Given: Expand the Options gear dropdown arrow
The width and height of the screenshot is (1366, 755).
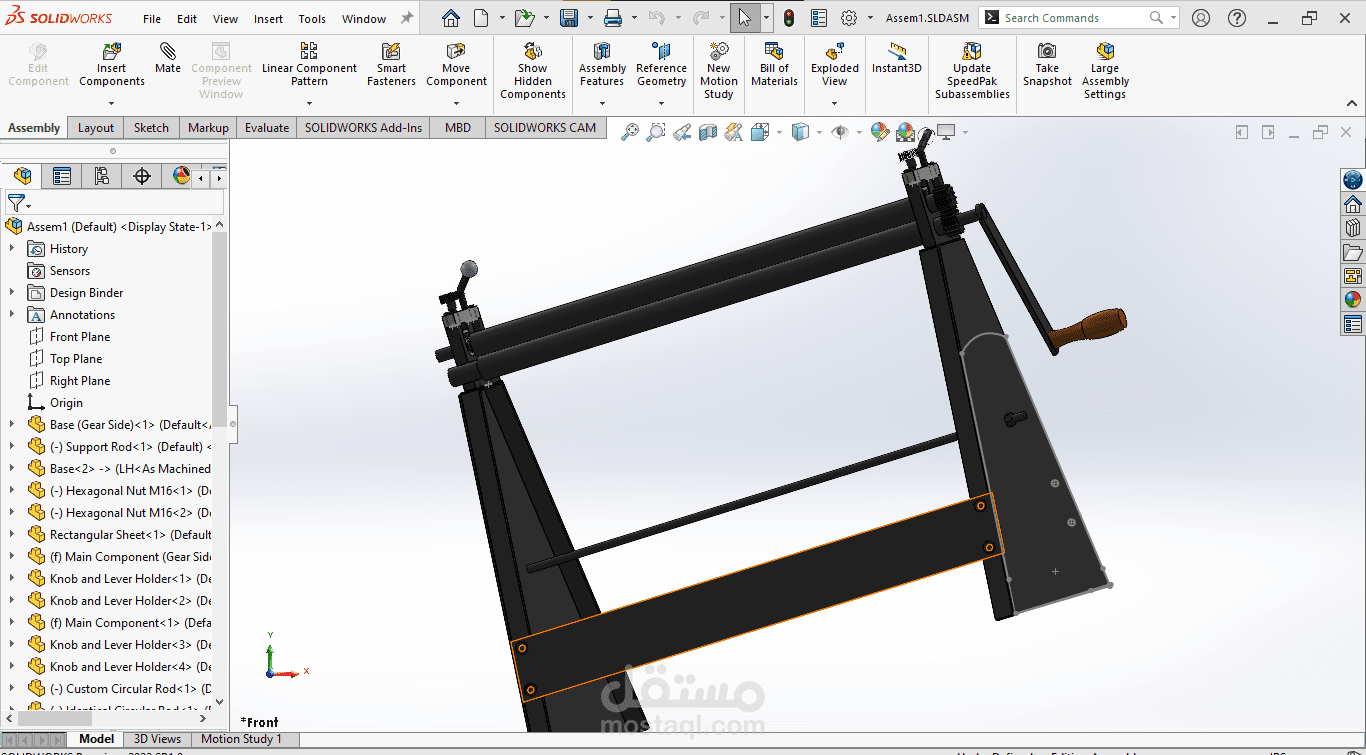Looking at the screenshot, I should pos(870,18).
